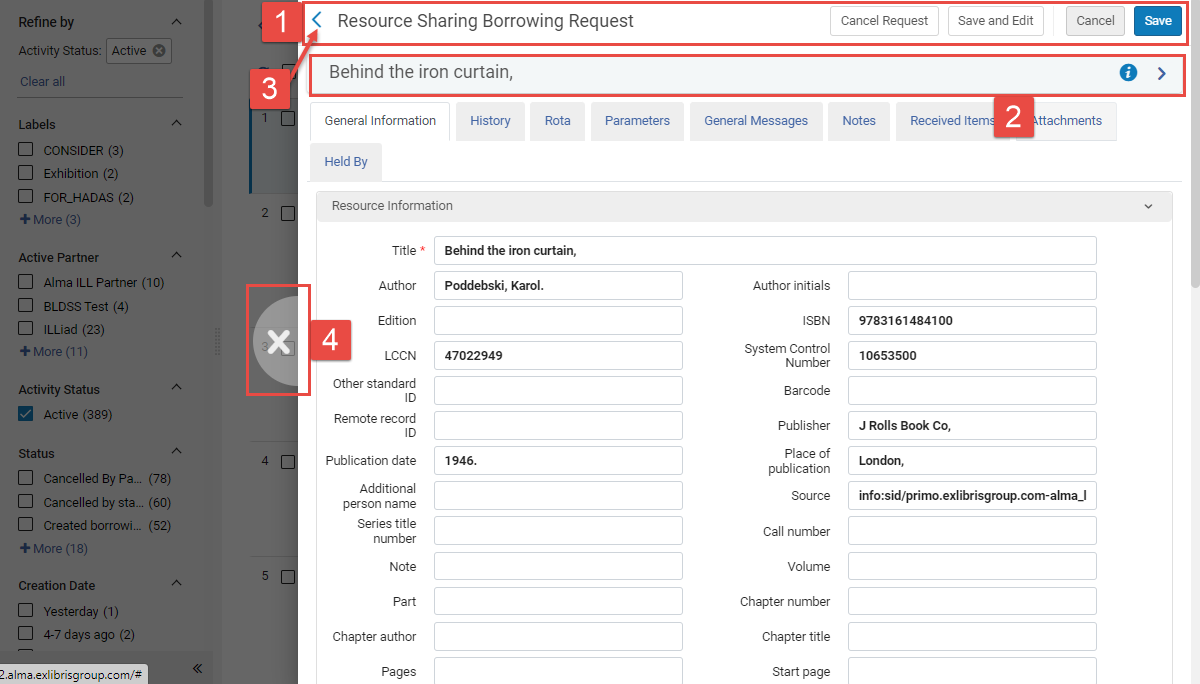Click into the Title input field

[765, 250]
